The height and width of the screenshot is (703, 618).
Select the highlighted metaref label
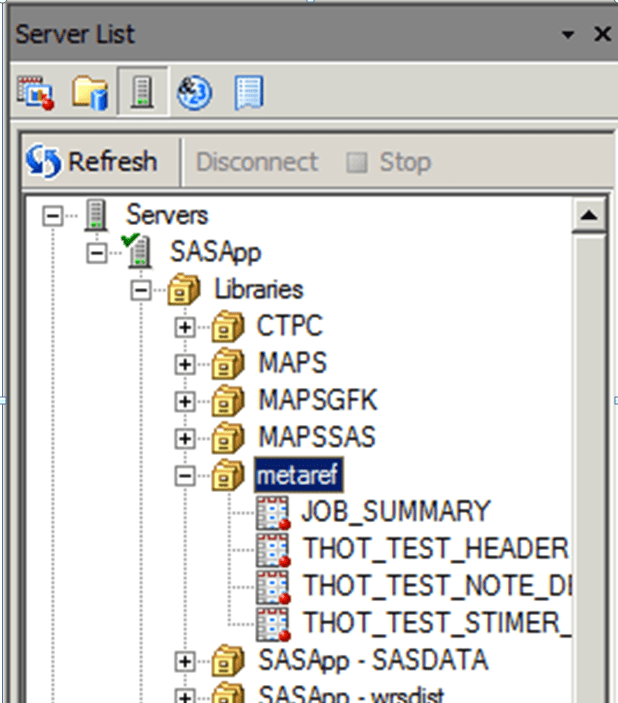(x=299, y=475)
